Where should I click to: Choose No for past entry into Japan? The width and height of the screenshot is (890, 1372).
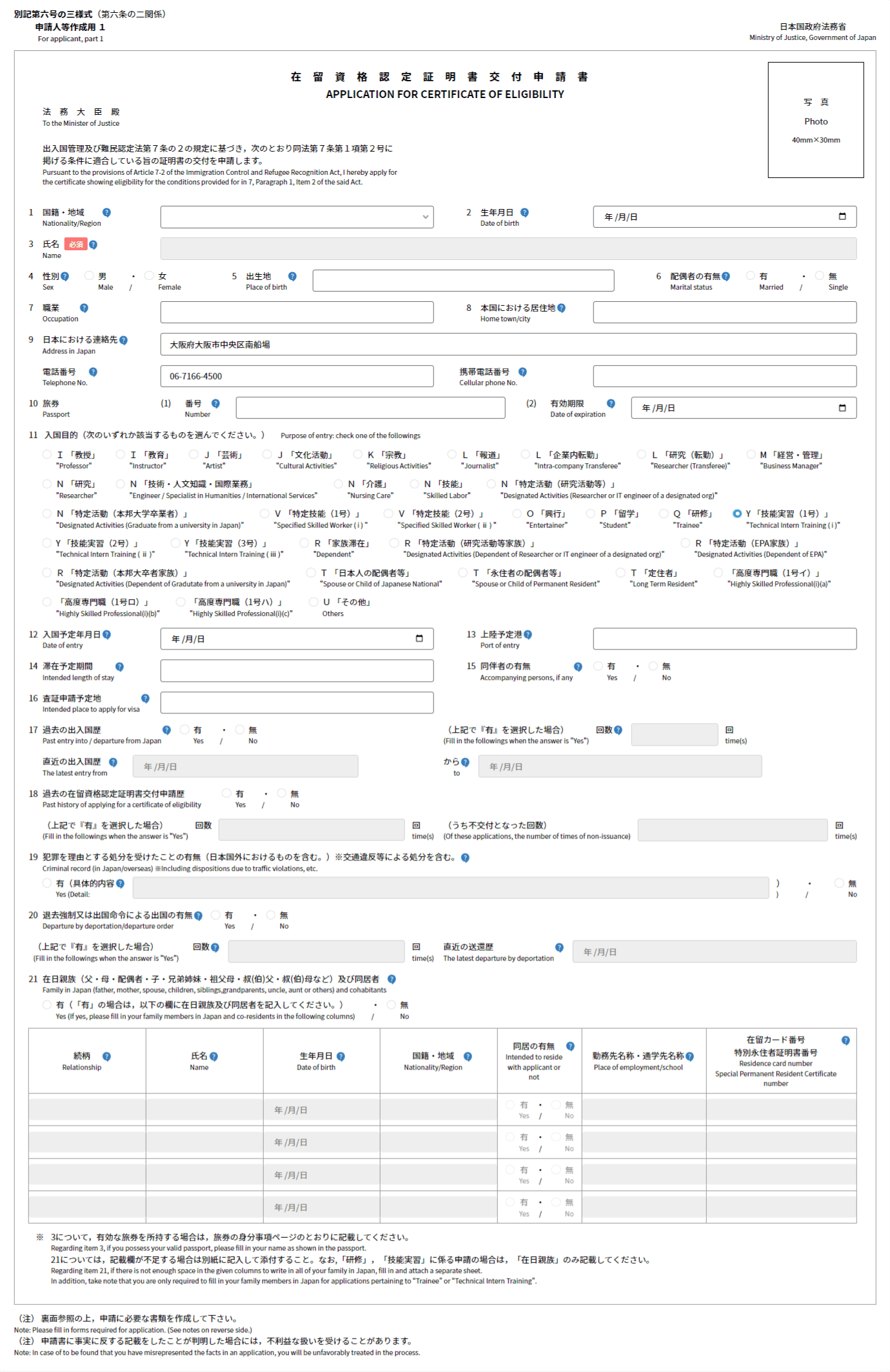240,730
